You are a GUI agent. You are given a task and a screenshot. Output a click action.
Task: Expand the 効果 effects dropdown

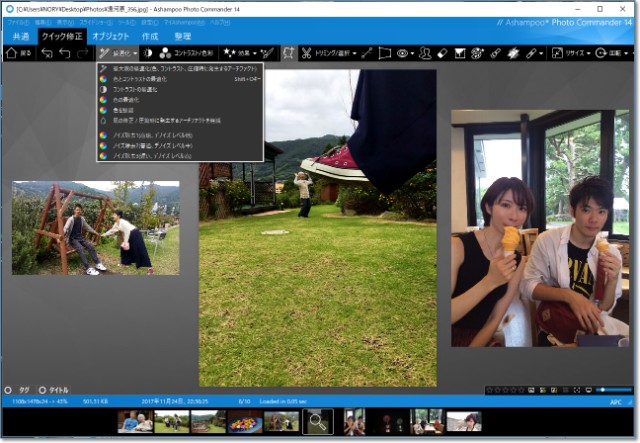pyautogui.click(x=241, y=53)
